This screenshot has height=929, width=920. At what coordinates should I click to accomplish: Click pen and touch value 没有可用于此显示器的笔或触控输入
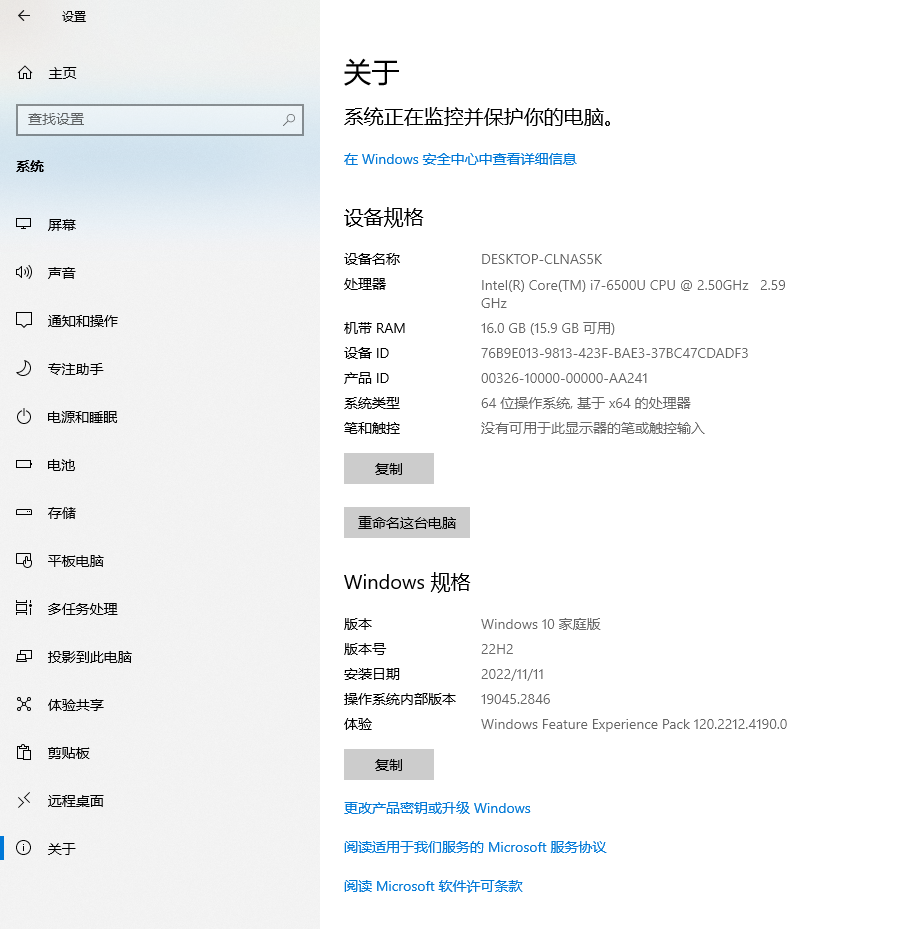(593, 428)
